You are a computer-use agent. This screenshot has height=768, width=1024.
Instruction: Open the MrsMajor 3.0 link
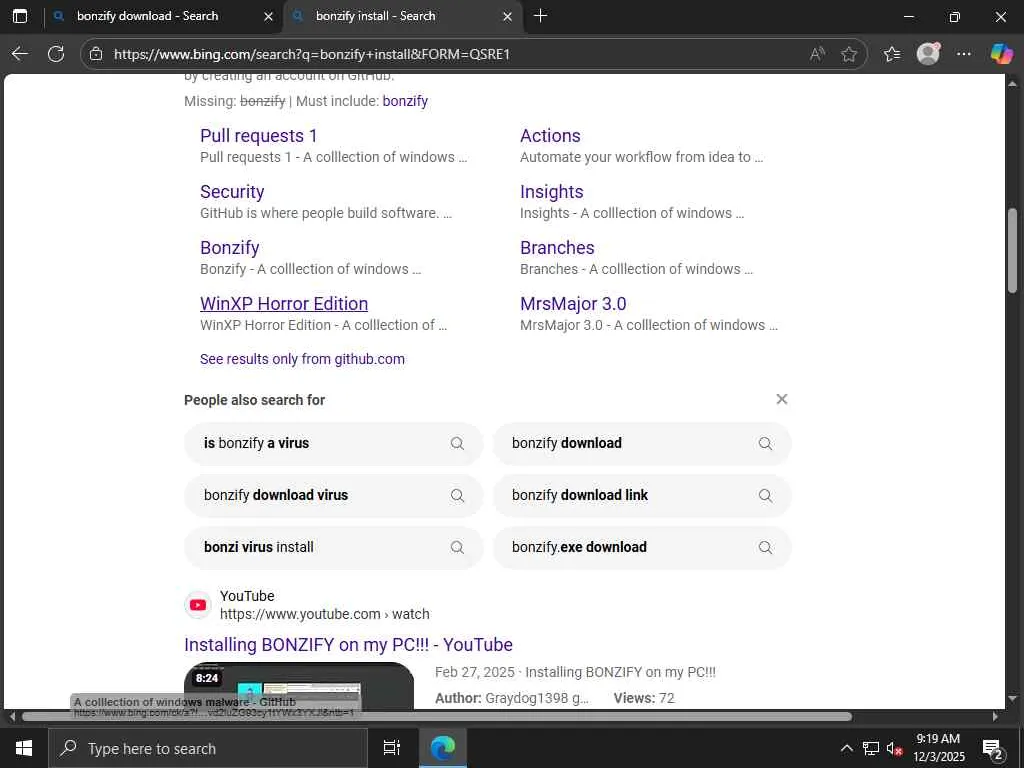(573, 304)
